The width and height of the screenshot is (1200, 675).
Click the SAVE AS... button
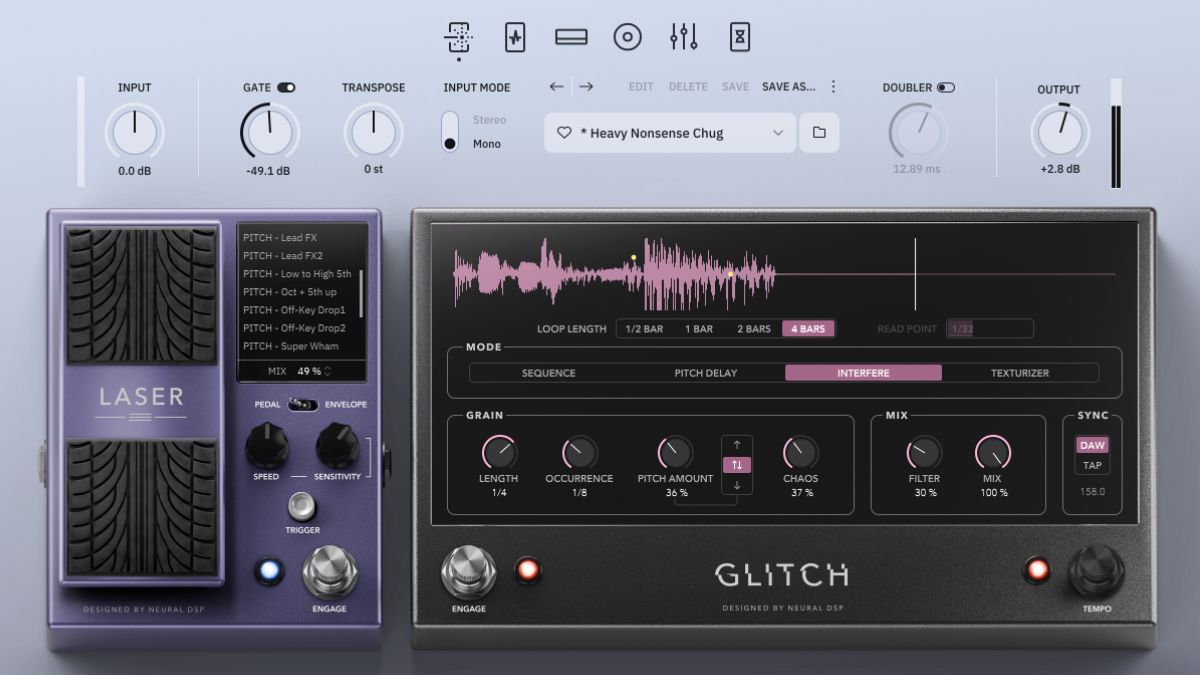coord(788,87)
